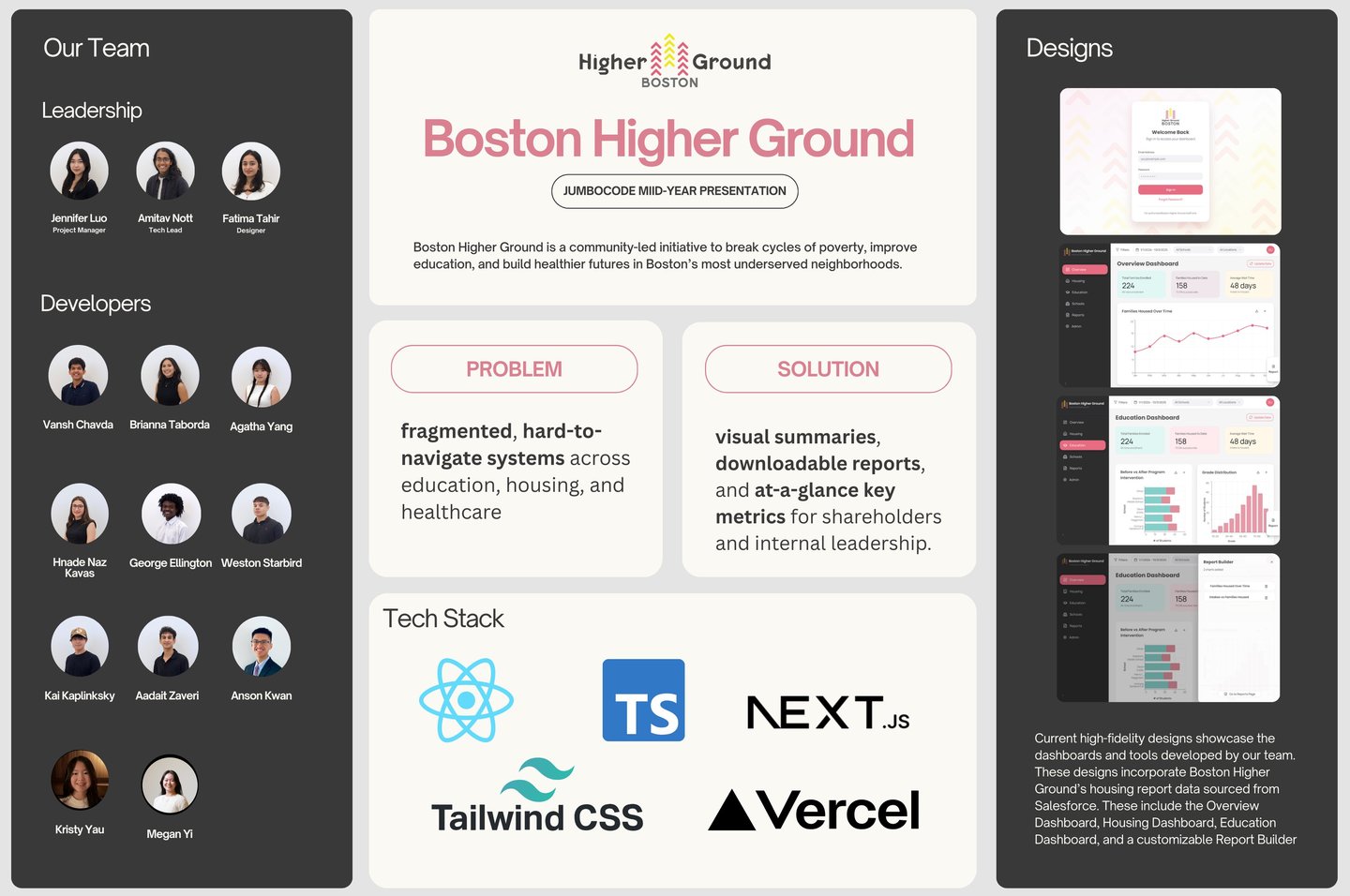Select the name text "Jennifer Luo"

coord(79,218)
